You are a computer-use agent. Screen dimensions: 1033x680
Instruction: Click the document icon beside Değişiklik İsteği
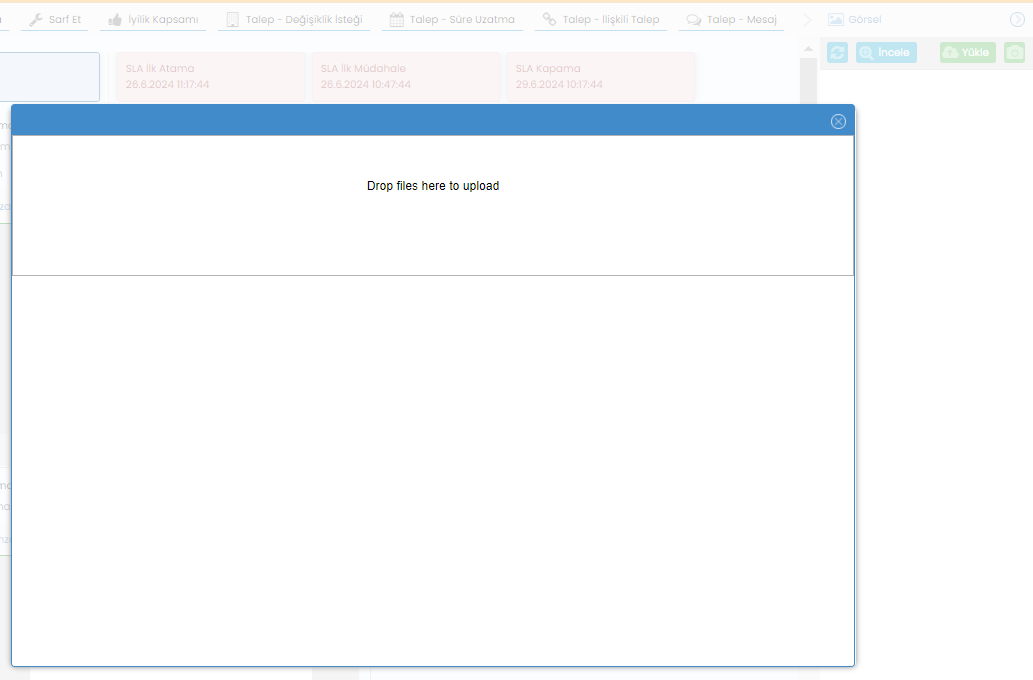pos(233,20)
